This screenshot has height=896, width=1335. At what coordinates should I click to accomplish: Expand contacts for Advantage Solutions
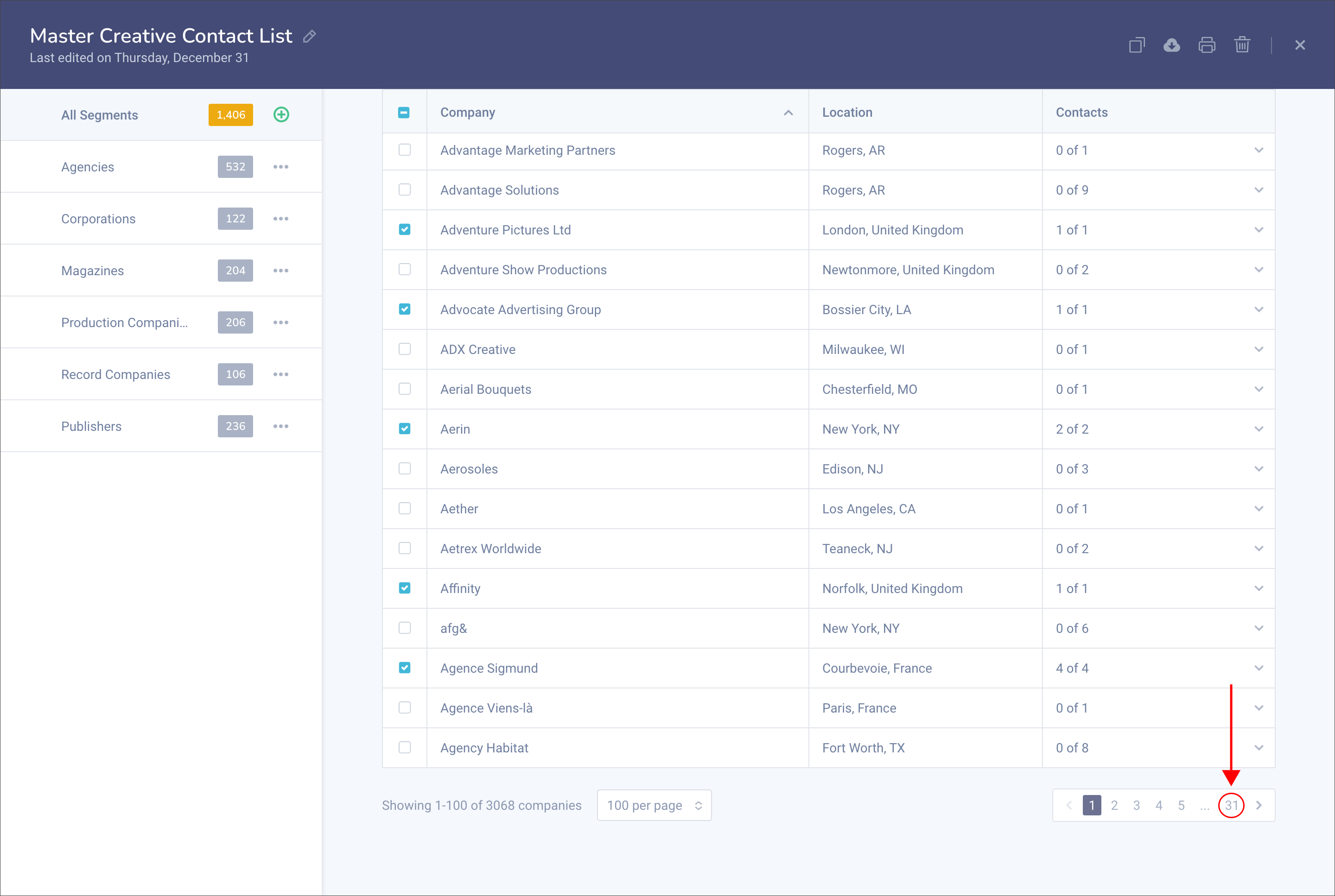pos(1259,190)
